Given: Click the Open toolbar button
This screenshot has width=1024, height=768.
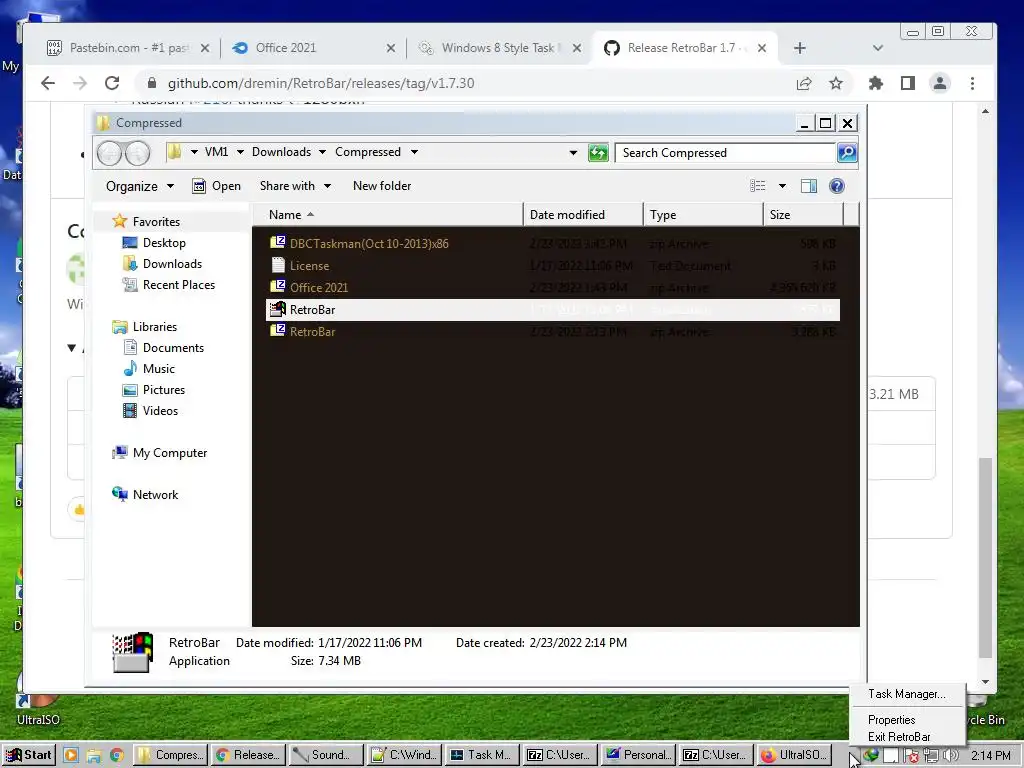Looking at the screenshot, I should pos(216,186).
